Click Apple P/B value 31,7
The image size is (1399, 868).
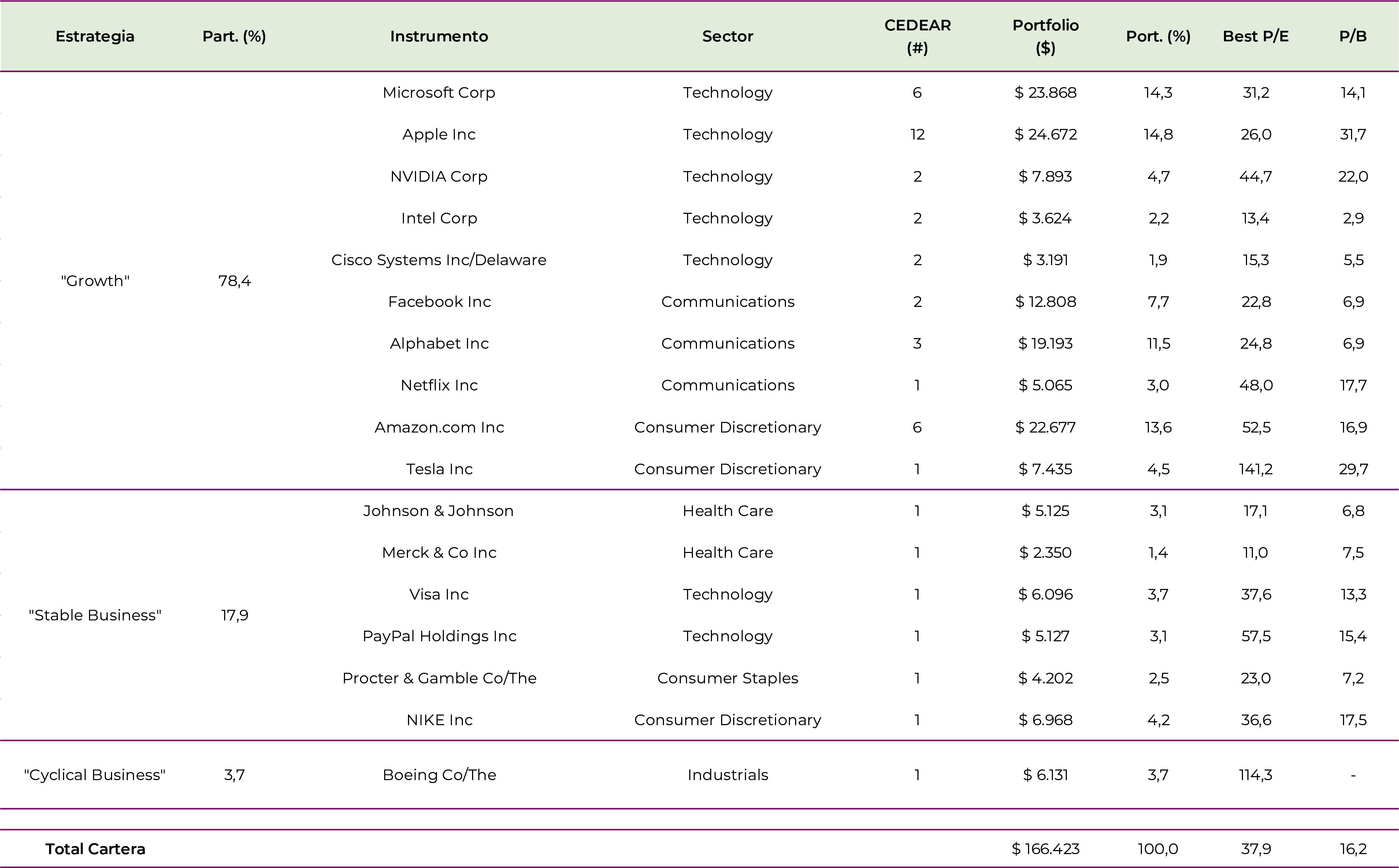point(1353,134)
